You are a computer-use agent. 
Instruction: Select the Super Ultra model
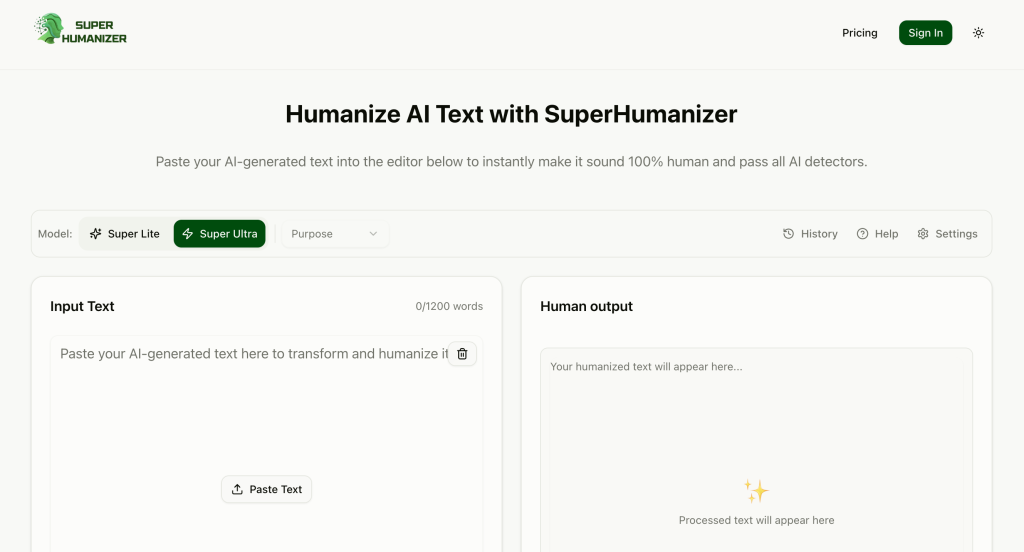[x=219, y=234]
